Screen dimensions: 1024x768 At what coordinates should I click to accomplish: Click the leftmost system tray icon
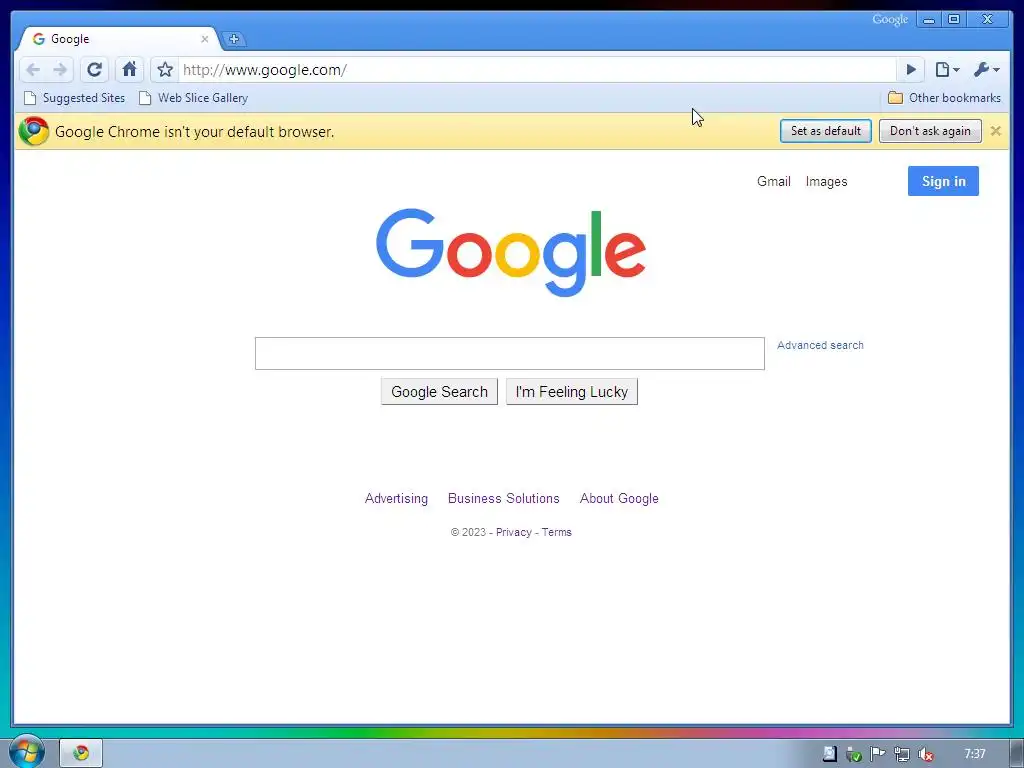click(x=829, y=754)
